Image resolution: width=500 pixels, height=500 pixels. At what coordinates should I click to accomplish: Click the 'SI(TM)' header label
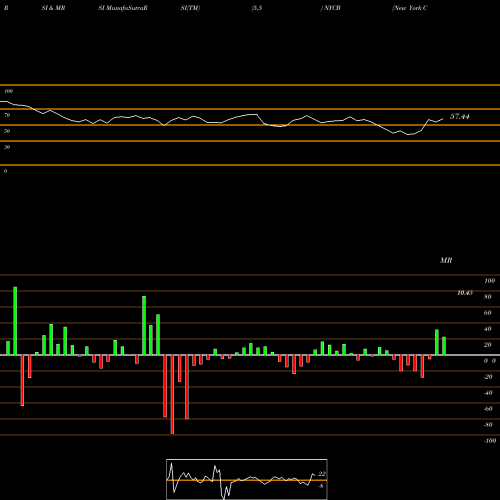pos(190,8)
